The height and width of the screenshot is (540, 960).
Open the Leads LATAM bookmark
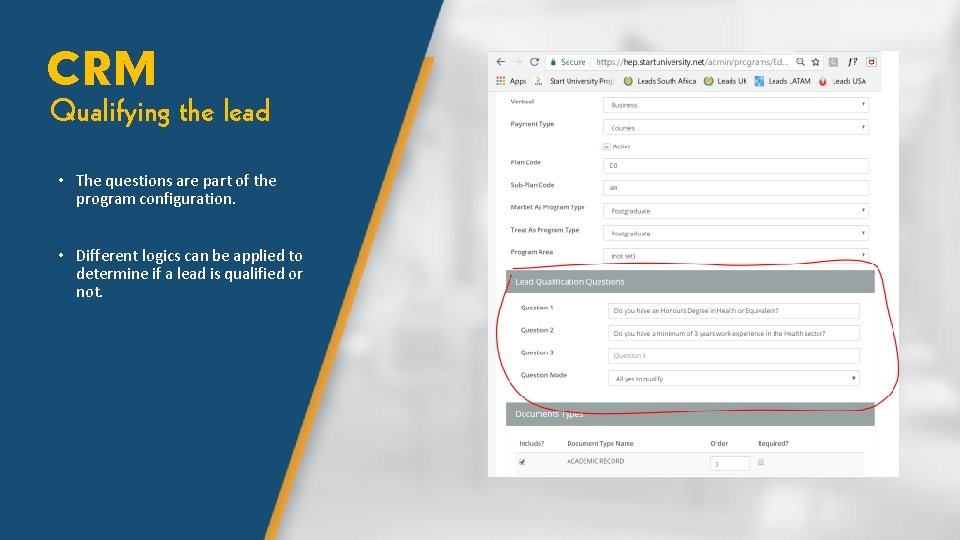point(789,81)
